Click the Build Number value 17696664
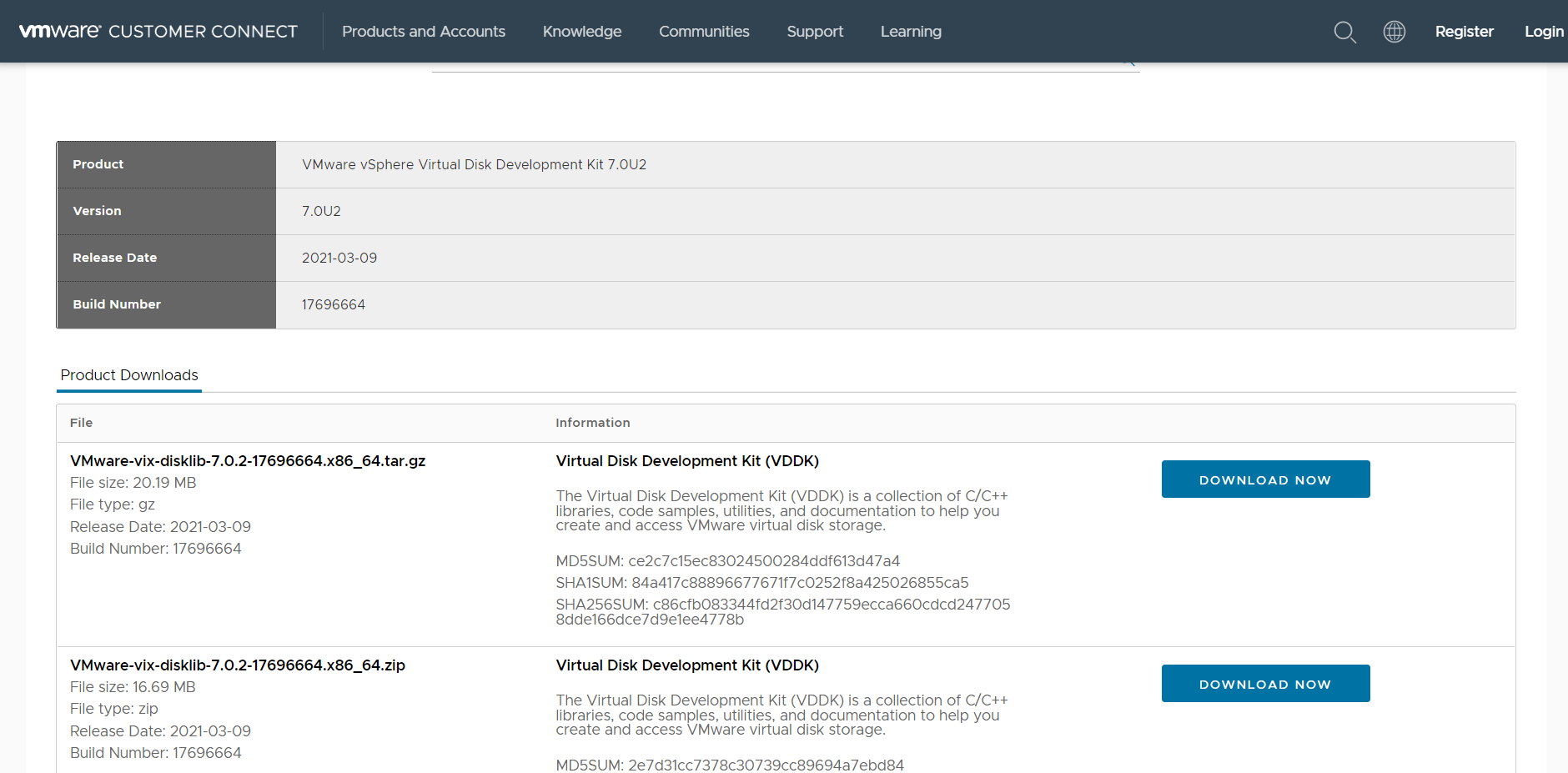The image size is (1568, 773). point(334,304)
